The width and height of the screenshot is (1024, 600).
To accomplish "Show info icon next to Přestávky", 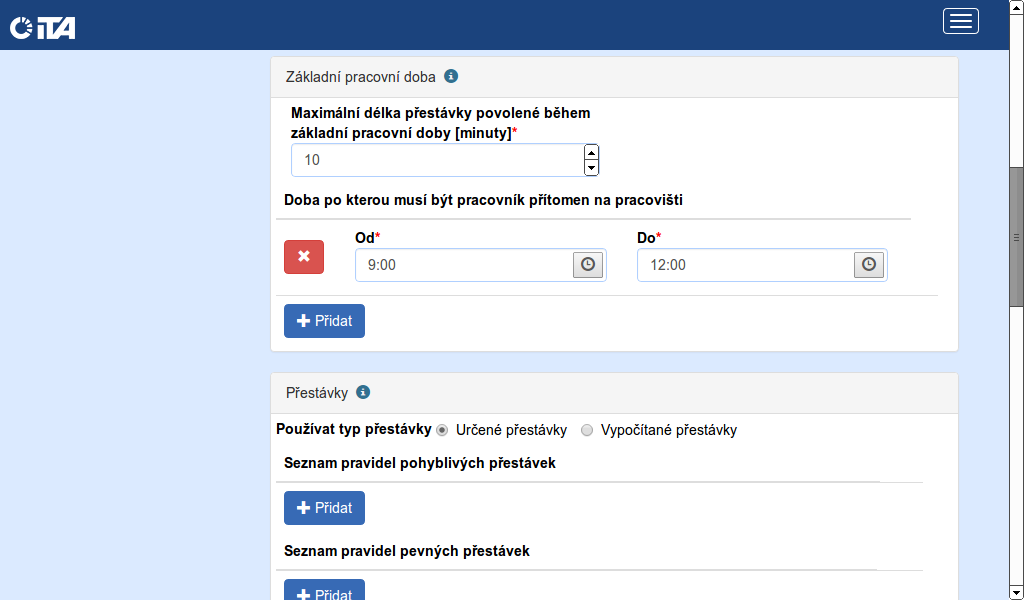I will click(x=363, y=393).
